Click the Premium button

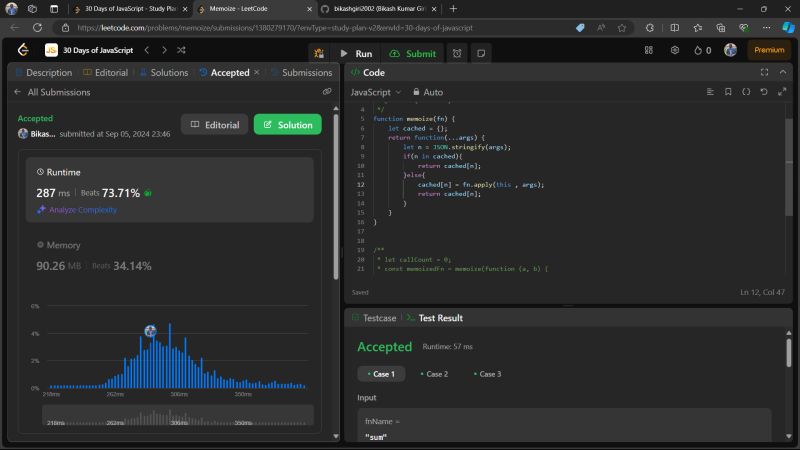click(769, 50)
